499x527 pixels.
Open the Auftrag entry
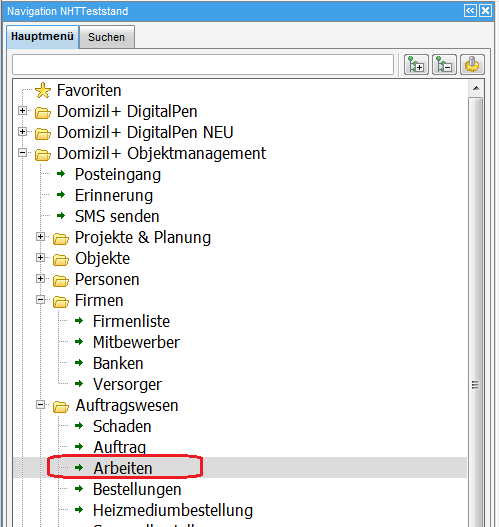[x=120, y=448]
